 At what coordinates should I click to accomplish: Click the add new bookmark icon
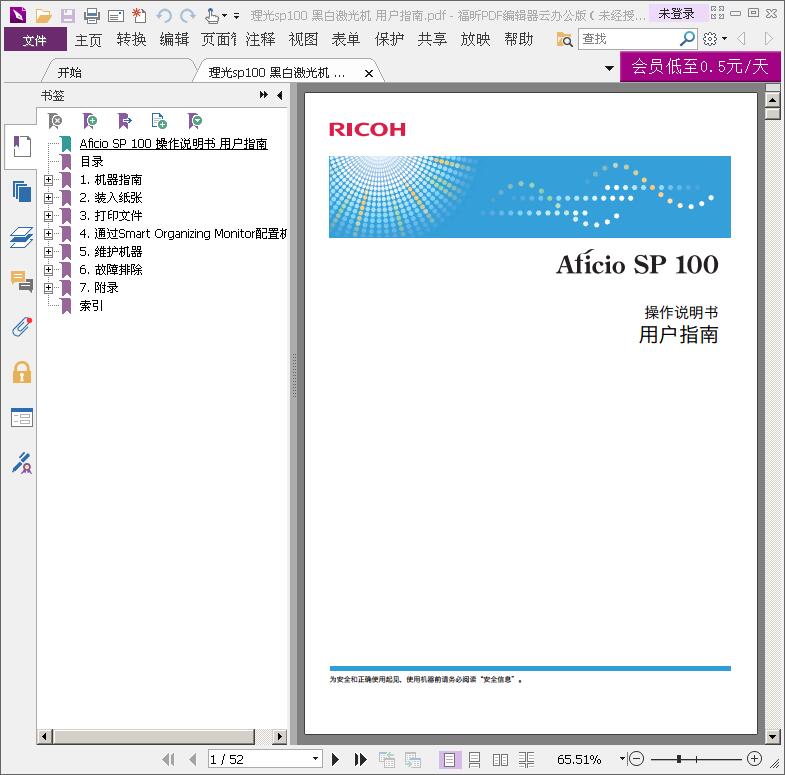[x=90, y=121]
